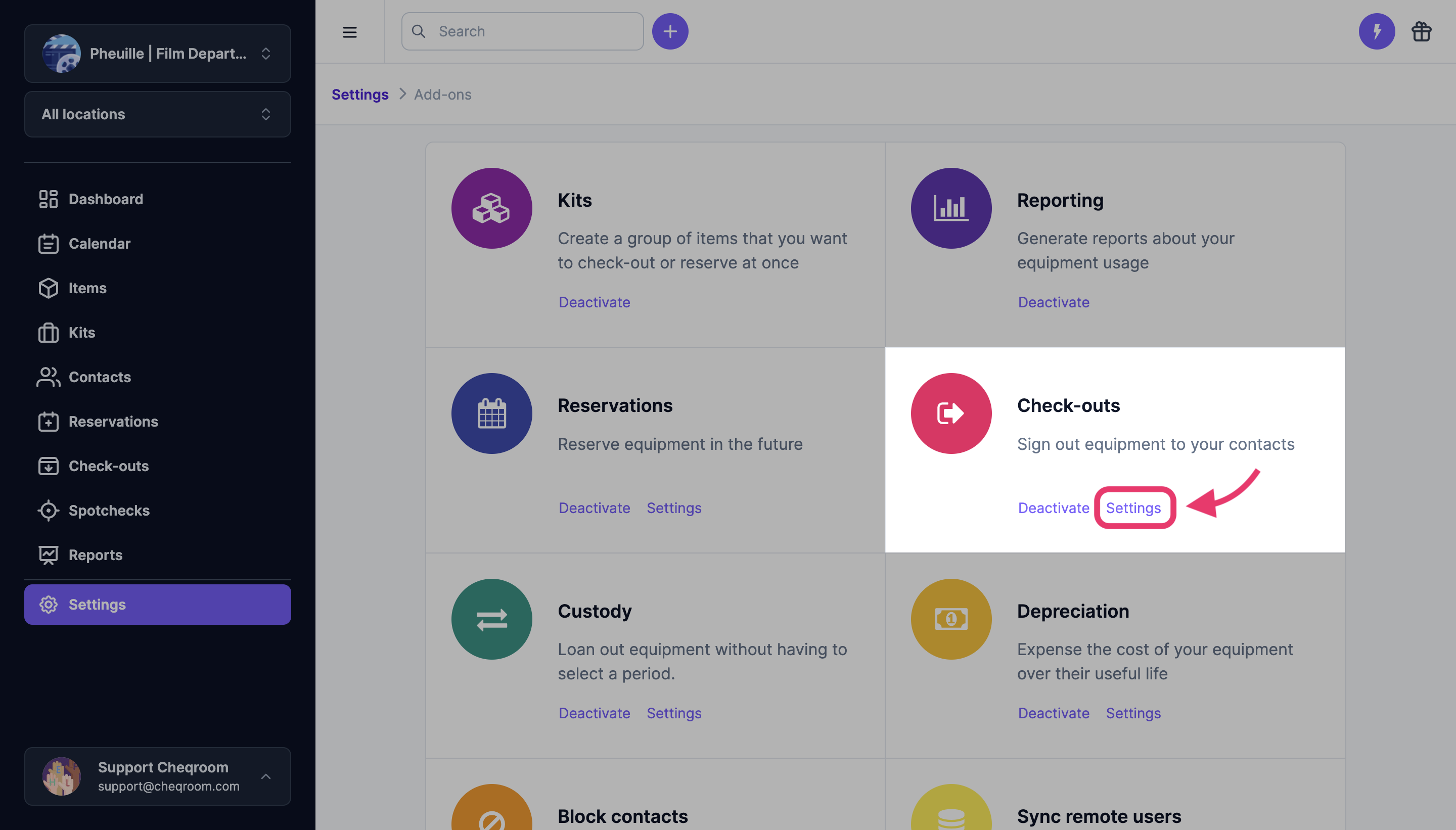Click the support@cheqroom.com email text
This screenshot has height=830, width=1456.
(x=169, y=786)
